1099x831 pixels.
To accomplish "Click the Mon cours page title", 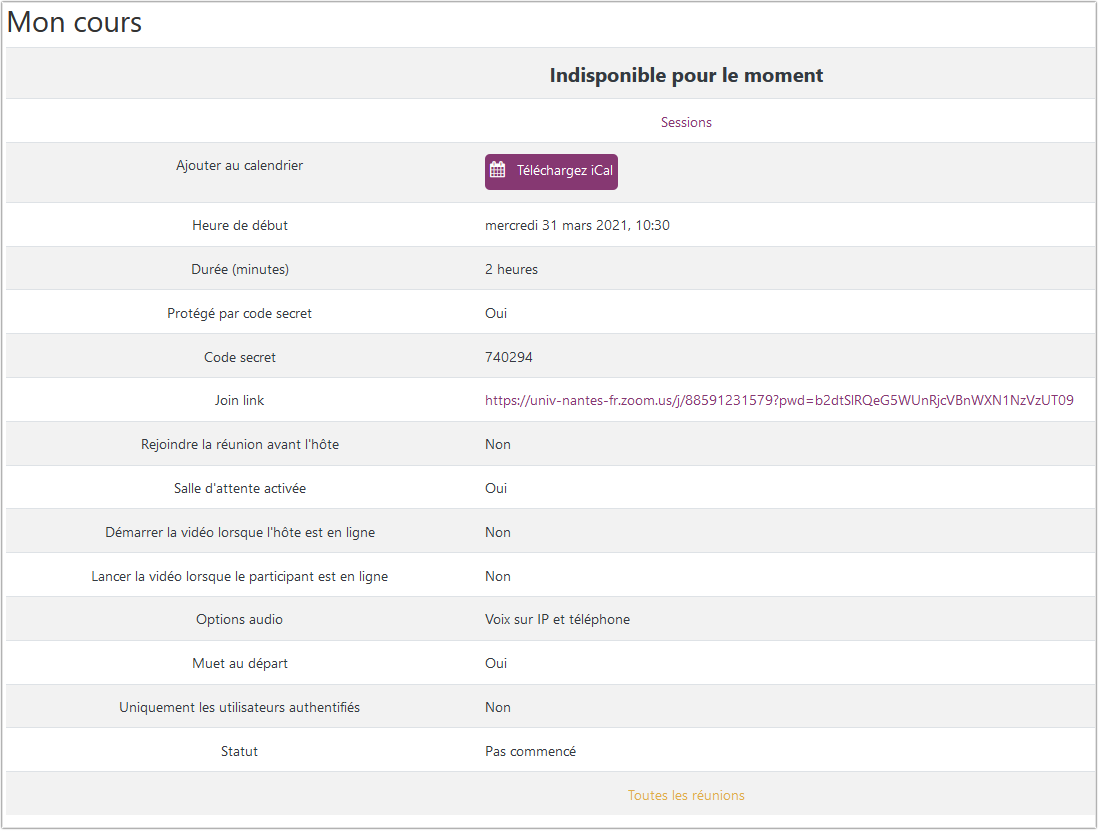I will click(x=75, y=23).
